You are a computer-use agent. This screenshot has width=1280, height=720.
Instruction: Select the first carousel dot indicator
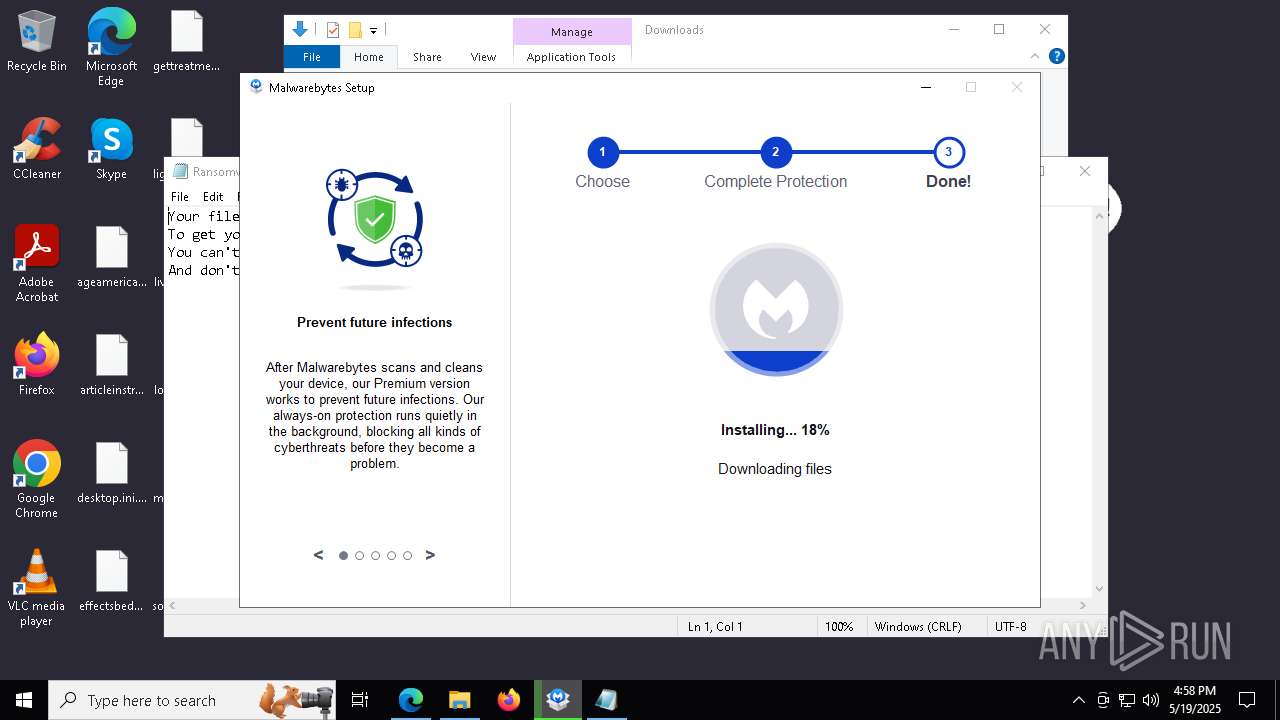coord(343,555)
